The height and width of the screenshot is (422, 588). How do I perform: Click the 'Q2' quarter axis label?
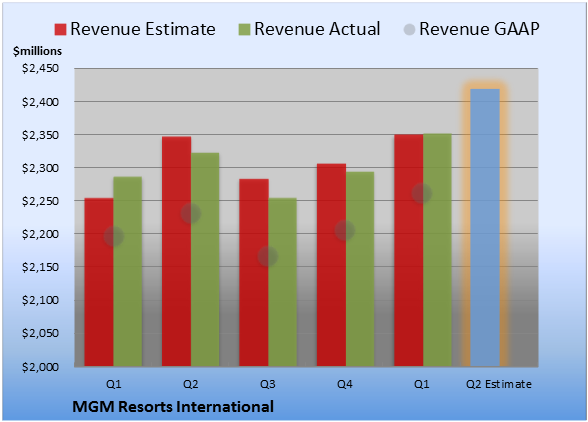coord(190,384)
